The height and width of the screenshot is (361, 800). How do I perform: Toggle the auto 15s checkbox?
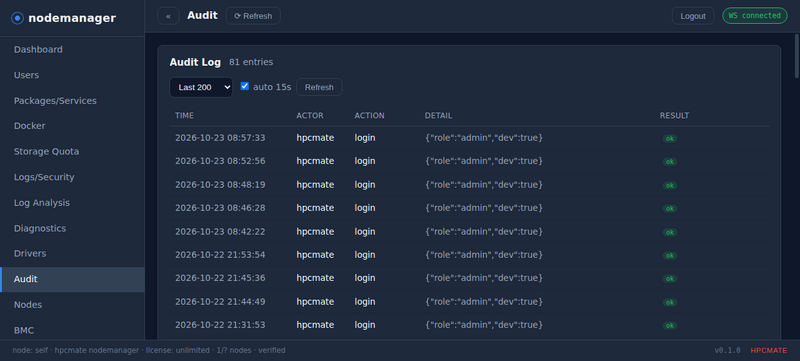(x=244, y=86)
